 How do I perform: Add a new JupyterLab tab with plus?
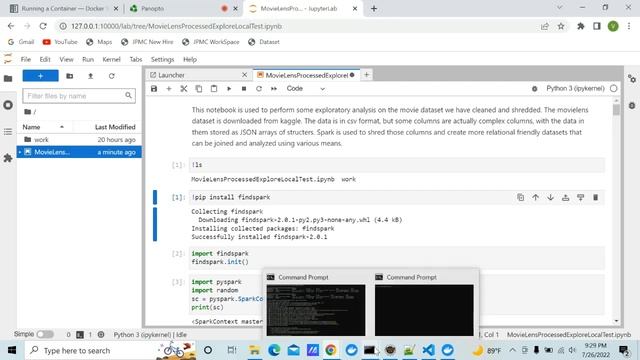(367, 75)
